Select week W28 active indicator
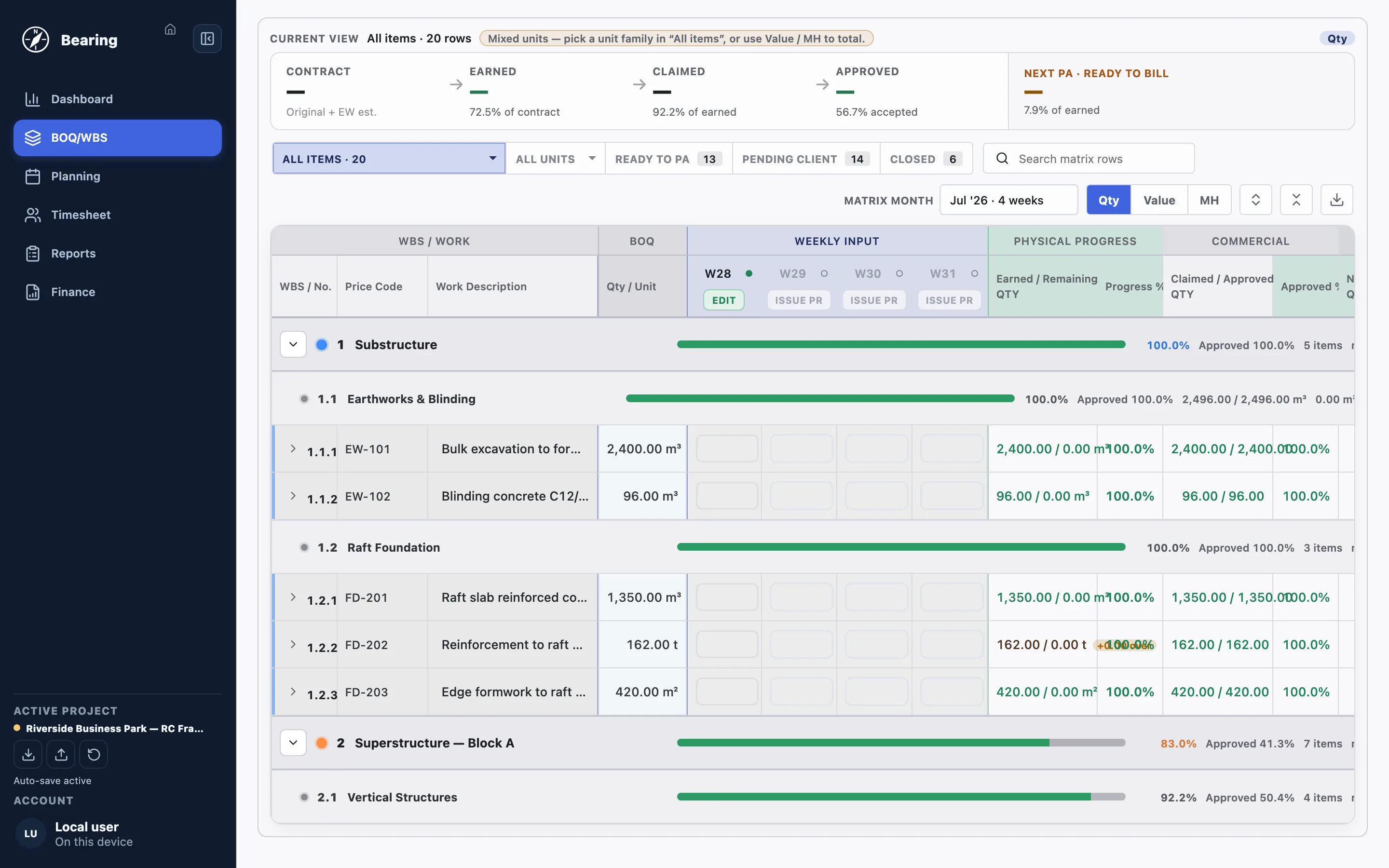The width and height of the screenshot is (1389, 868). (749, 273)
